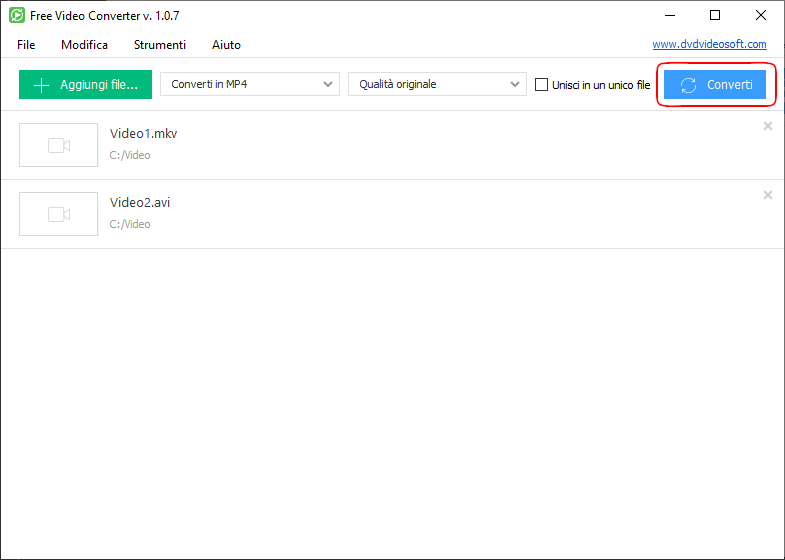The image size is (785, 560).
Task: Click the C:/Video path under Video2.avi
Action: tap(130, 224)
